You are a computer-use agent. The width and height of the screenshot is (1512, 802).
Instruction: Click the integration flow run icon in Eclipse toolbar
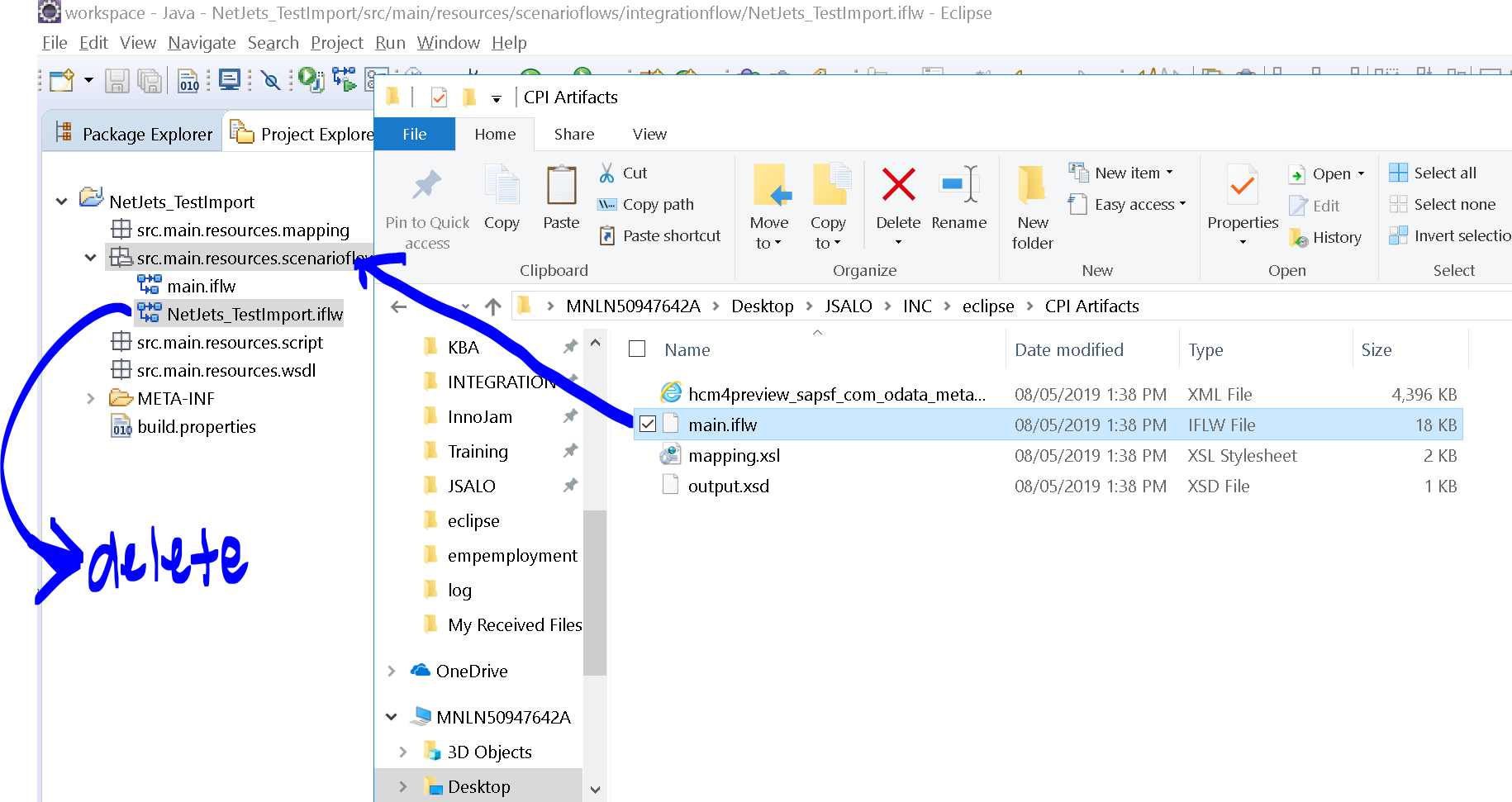point(345,80)
